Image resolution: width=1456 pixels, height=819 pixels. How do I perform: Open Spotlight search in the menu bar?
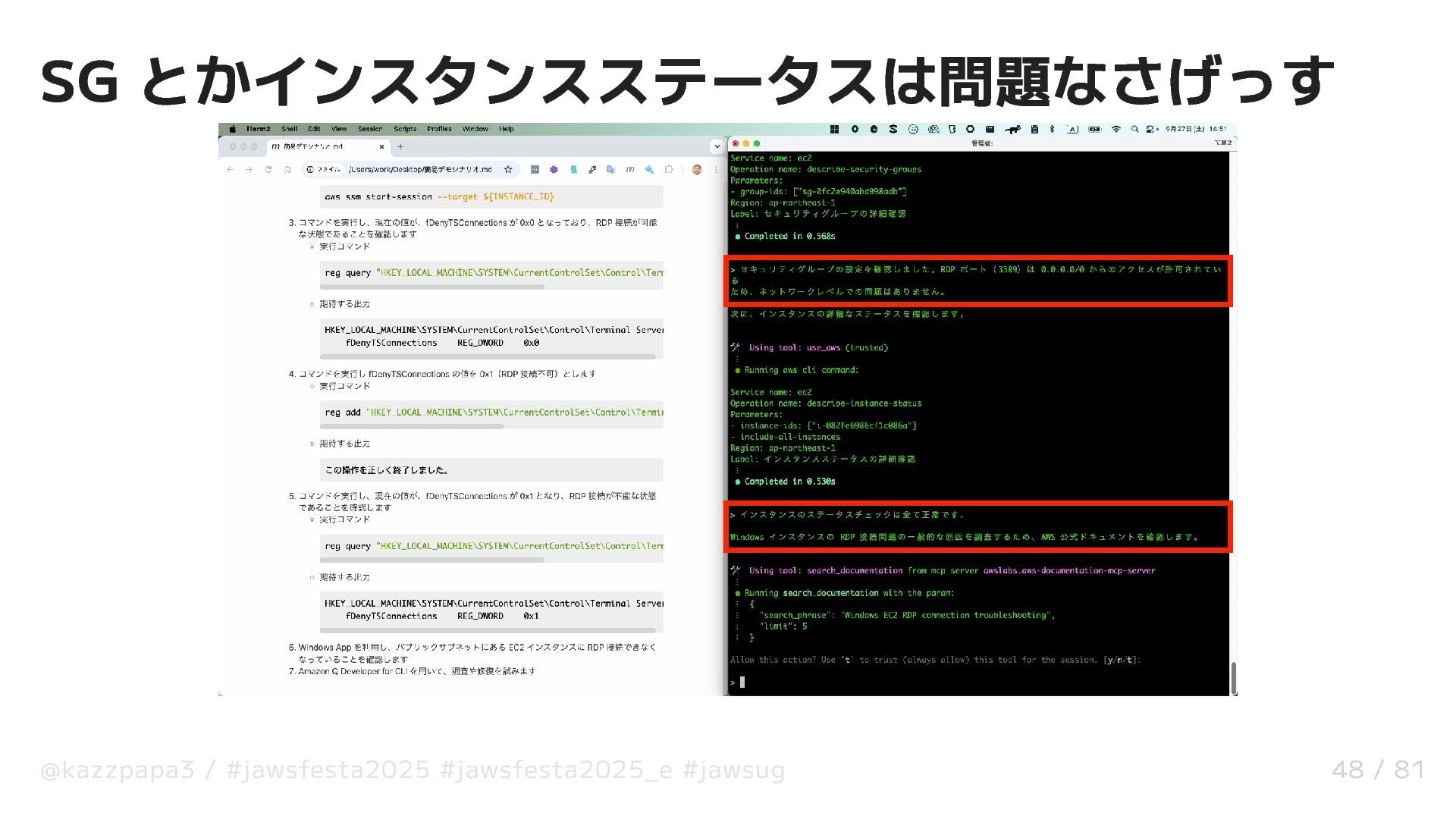(x=1134, y=130)
